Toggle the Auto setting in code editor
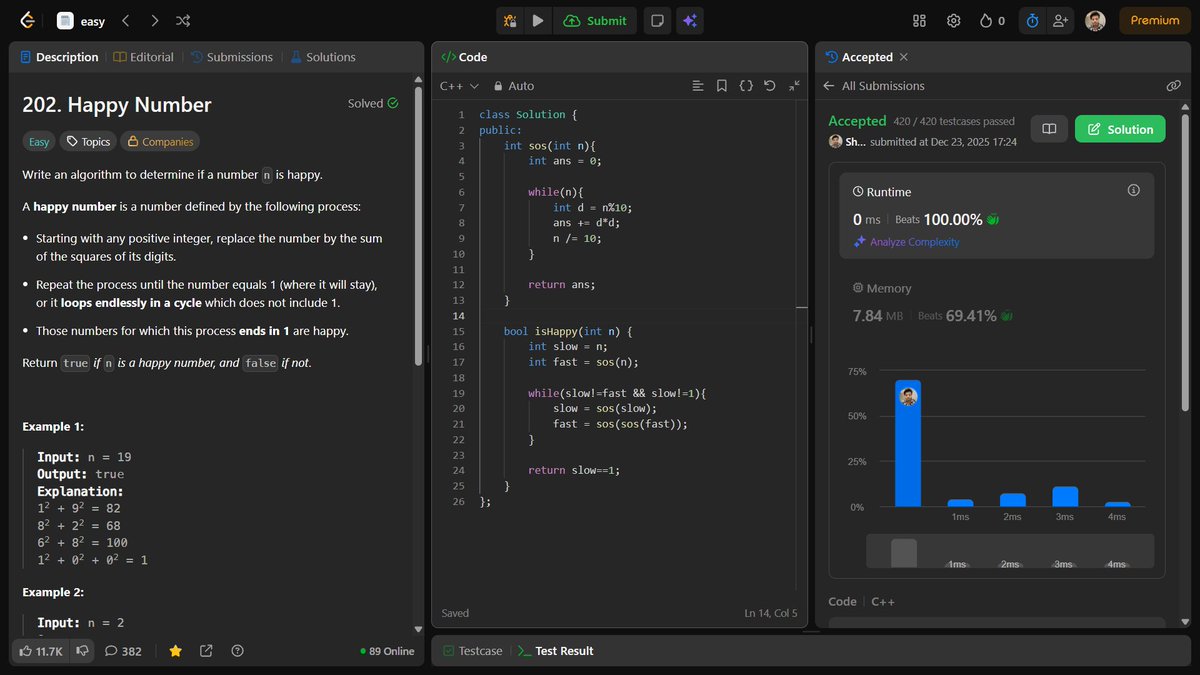 click(x=514, y=86)
